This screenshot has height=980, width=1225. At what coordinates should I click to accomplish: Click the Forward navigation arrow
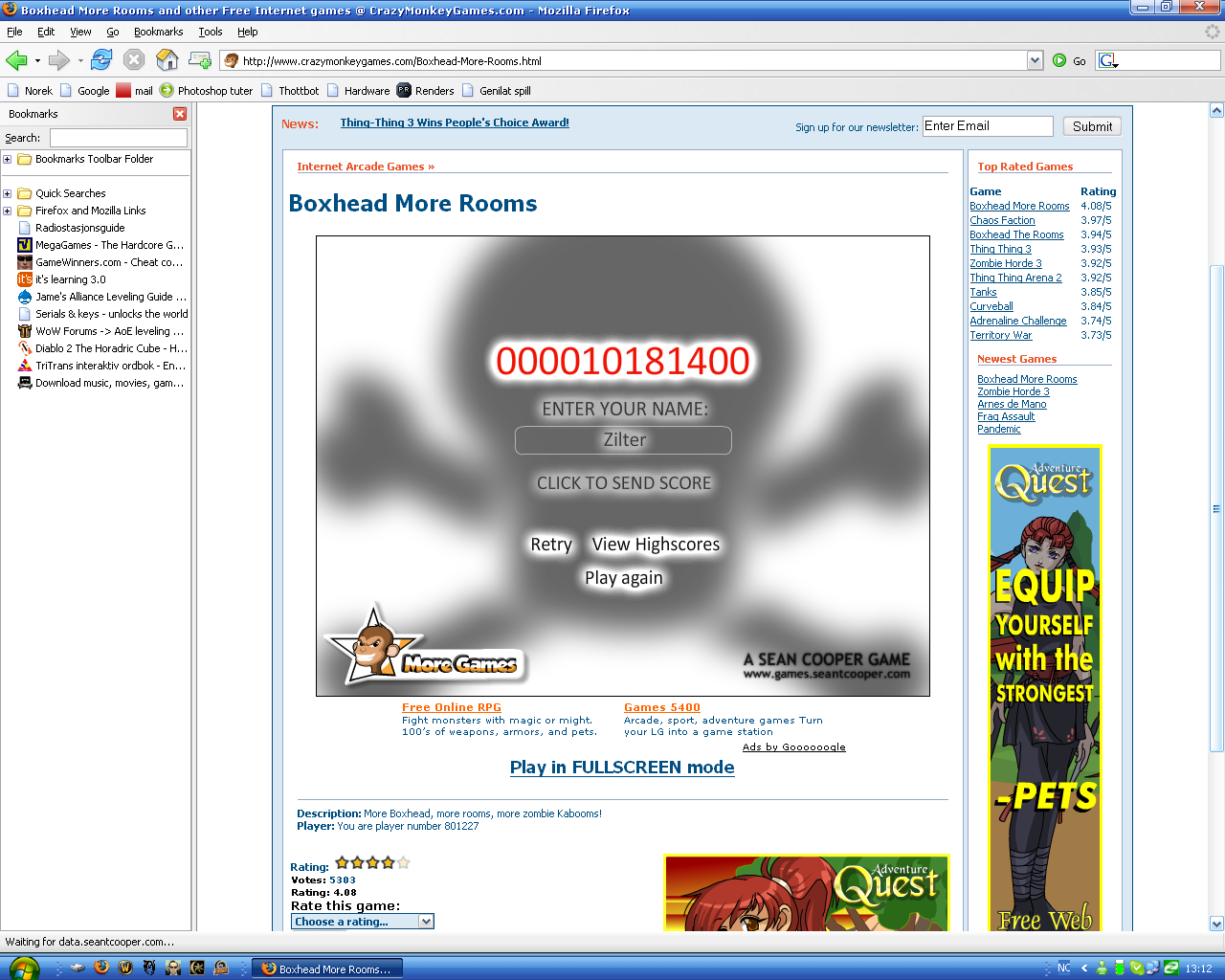tap(59, 60)
